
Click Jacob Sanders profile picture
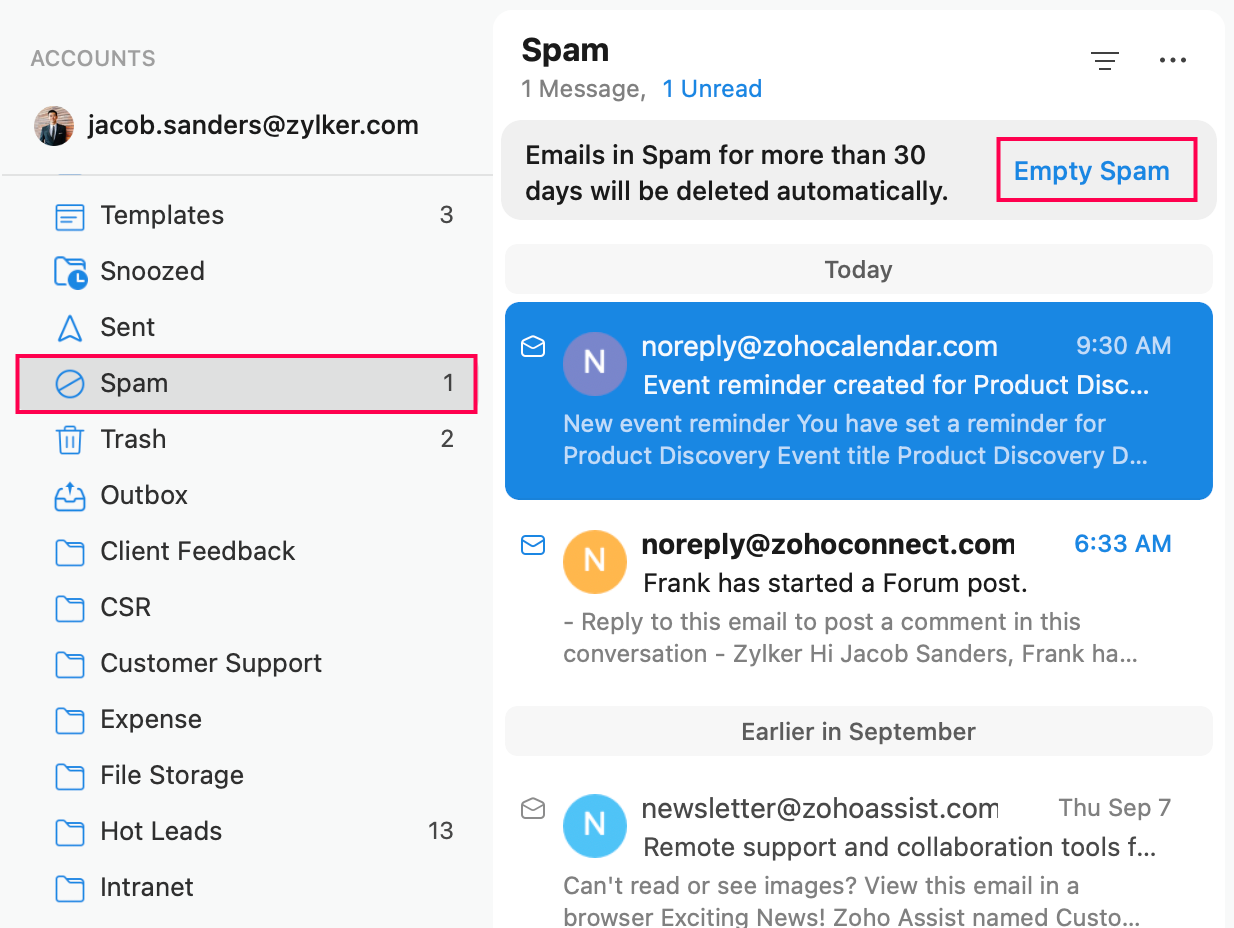[x=54, y=126]
